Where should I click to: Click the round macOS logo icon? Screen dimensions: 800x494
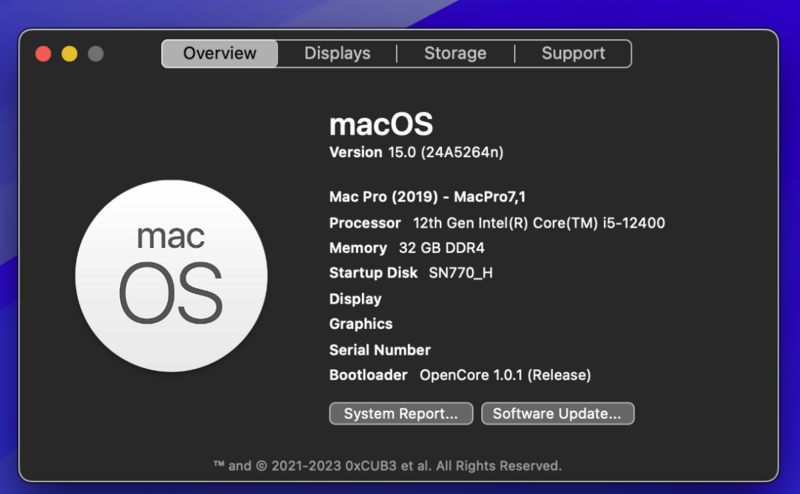(x=171, y=276)
